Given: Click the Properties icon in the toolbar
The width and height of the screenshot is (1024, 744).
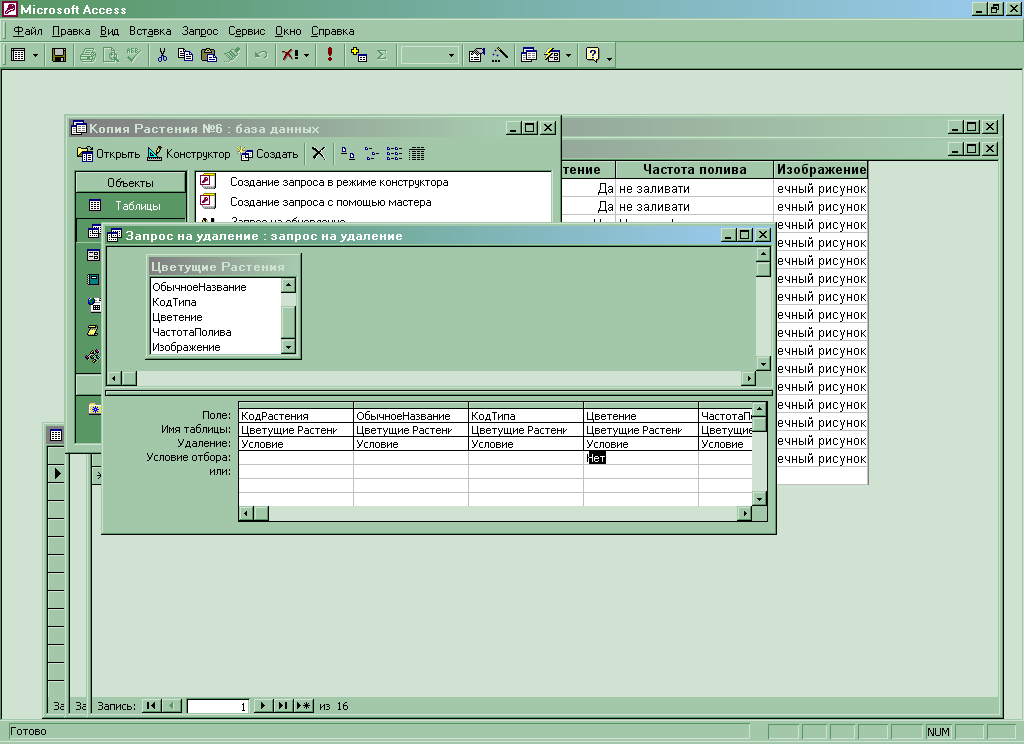Looking at the screenshot, I should [477, 56].
